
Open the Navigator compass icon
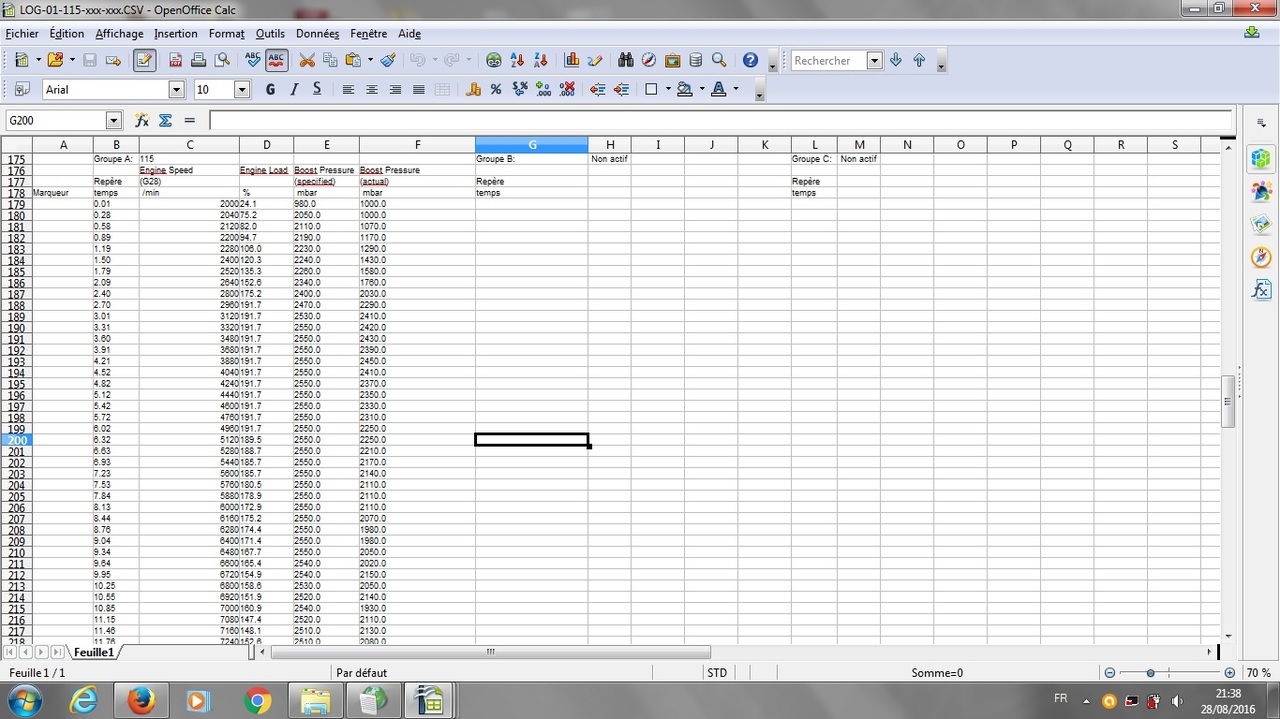click(649, 60)
